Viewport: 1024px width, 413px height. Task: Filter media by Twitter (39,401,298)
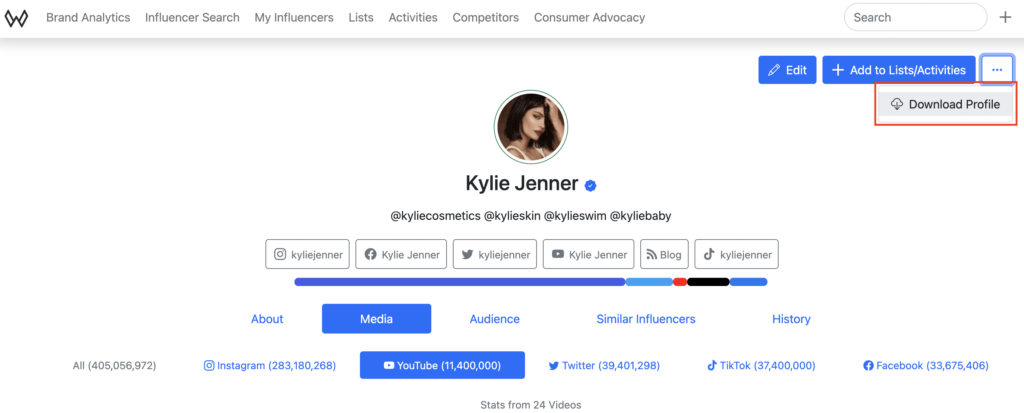click(604, 366)
